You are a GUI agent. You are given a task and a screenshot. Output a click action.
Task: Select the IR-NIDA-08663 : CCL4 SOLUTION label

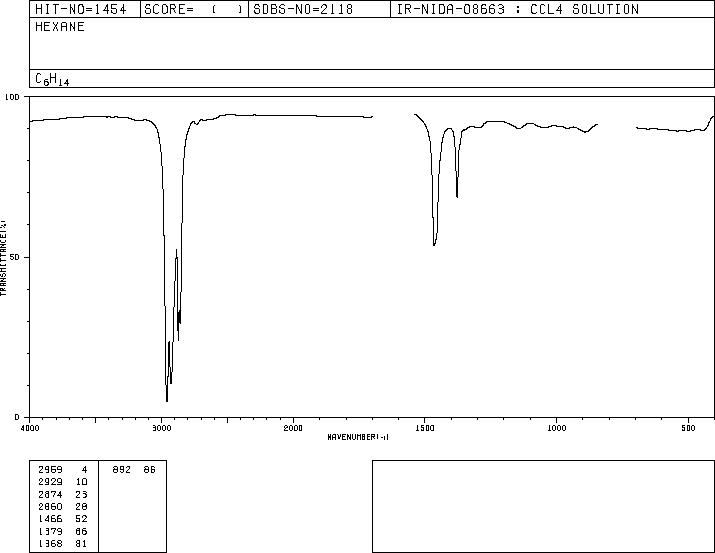tap(518, 9)
